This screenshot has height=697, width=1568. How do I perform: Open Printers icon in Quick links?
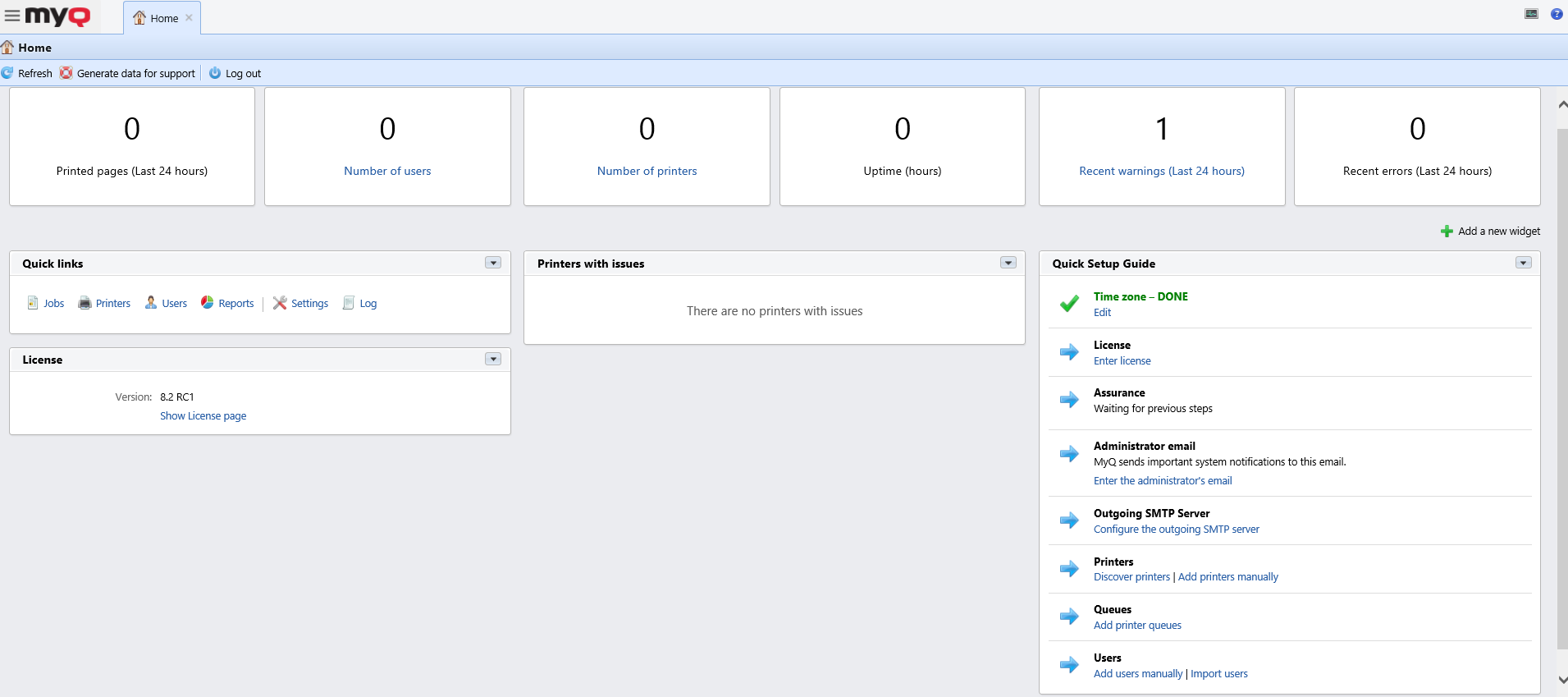[85, 303]
